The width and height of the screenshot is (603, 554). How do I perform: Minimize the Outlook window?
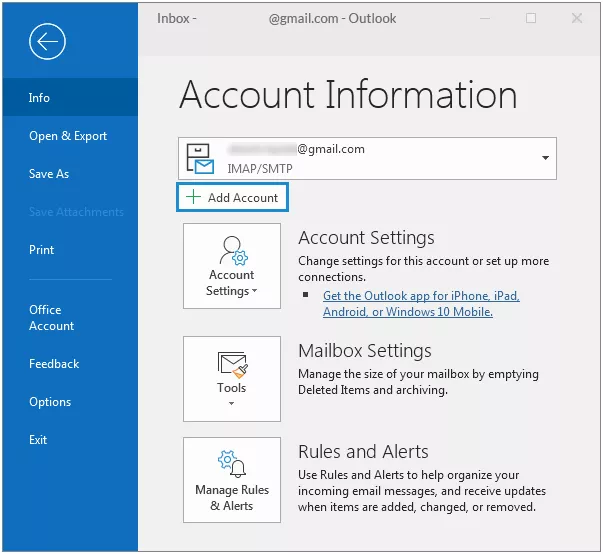[x=485, y=18]
